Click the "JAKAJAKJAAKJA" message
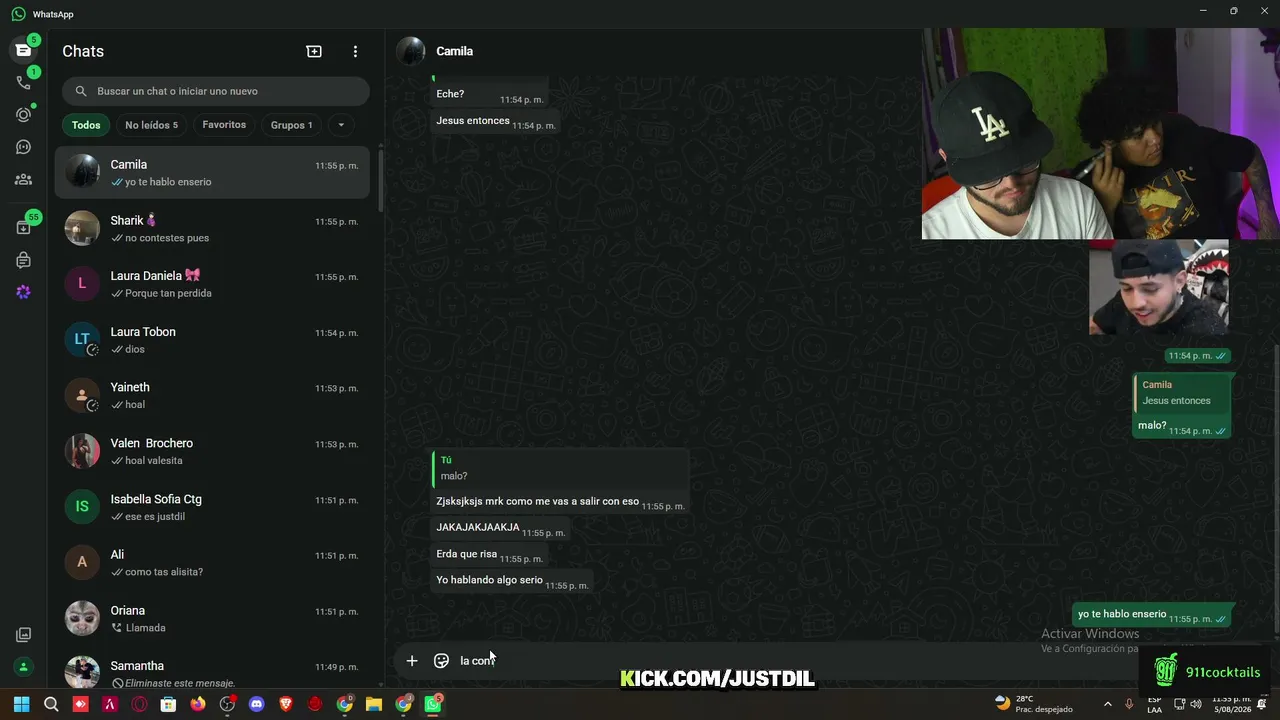The width and height of the screenshot is (1280, 720). pos(501,528)
